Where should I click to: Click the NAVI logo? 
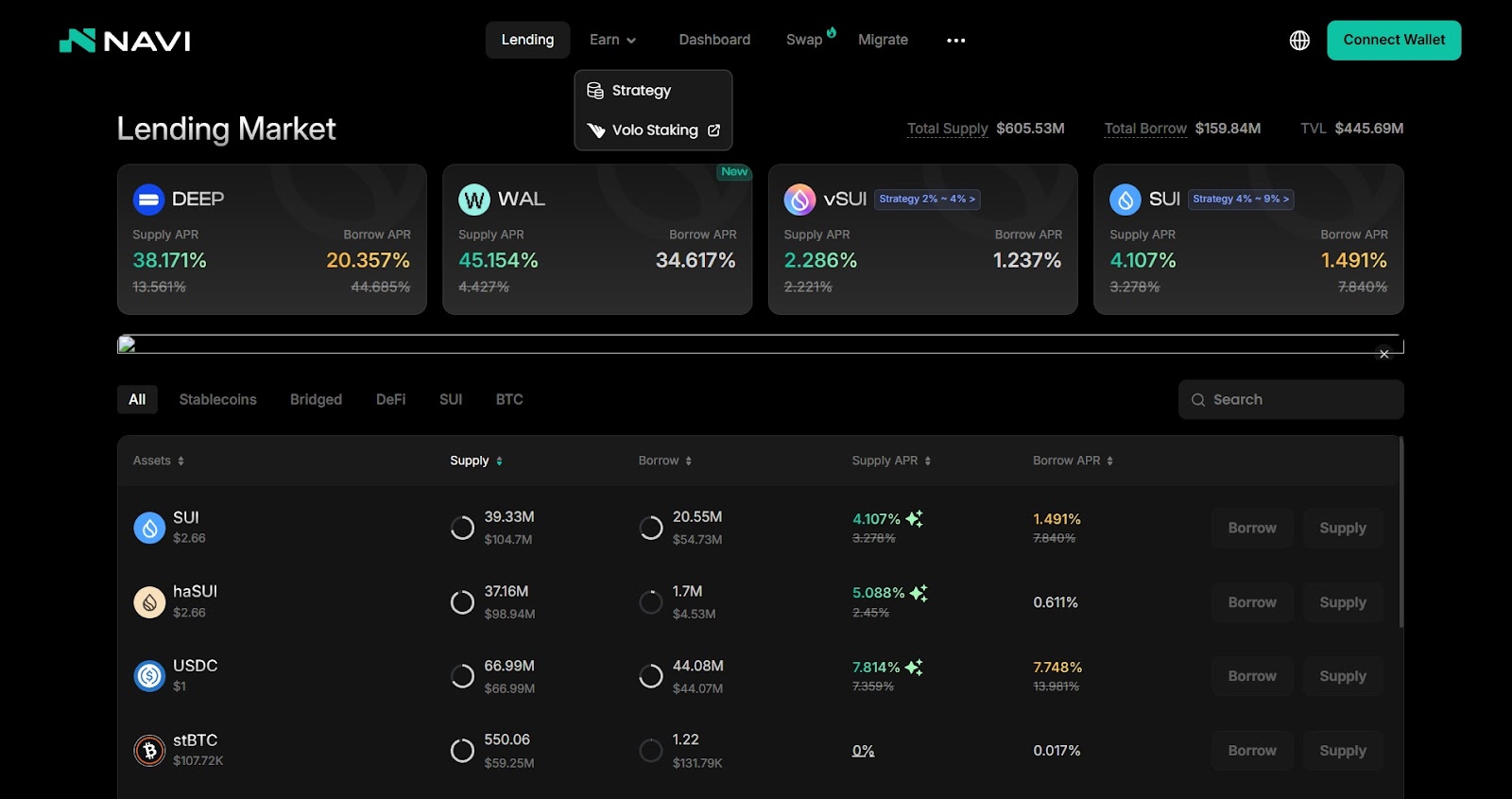tap(125, 41)
